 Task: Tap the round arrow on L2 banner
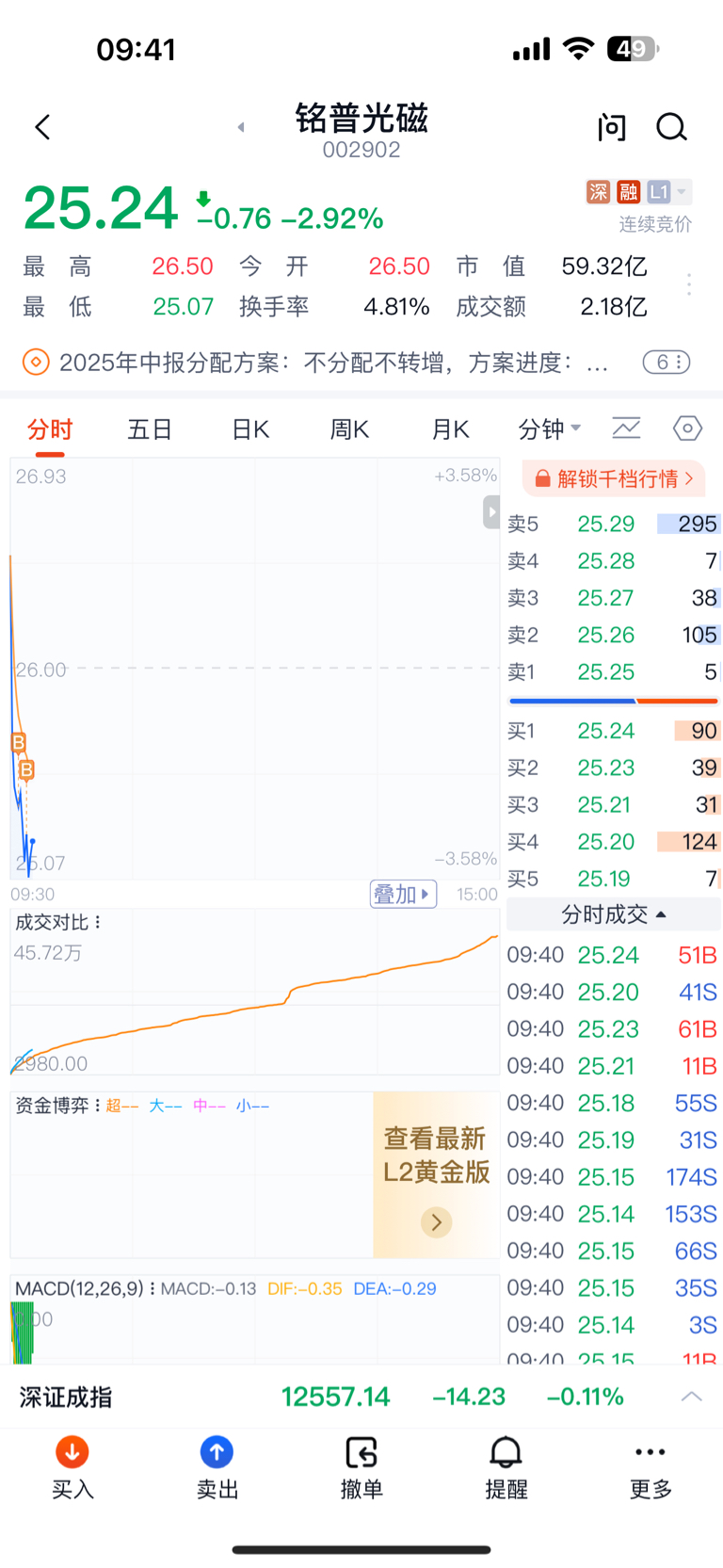[436, 1222]
